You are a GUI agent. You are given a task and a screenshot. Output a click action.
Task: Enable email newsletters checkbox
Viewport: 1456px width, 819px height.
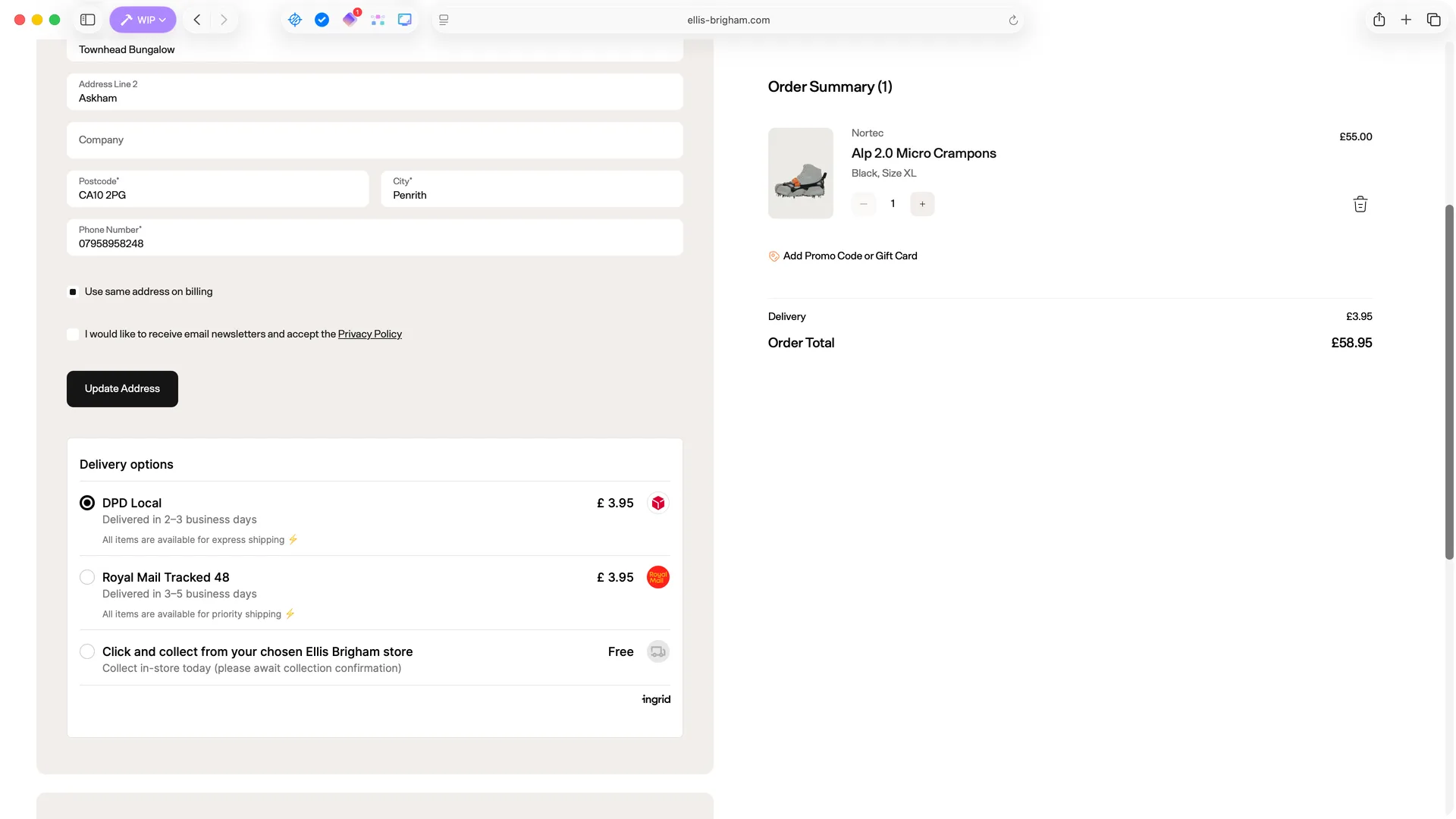coord(73,334)
